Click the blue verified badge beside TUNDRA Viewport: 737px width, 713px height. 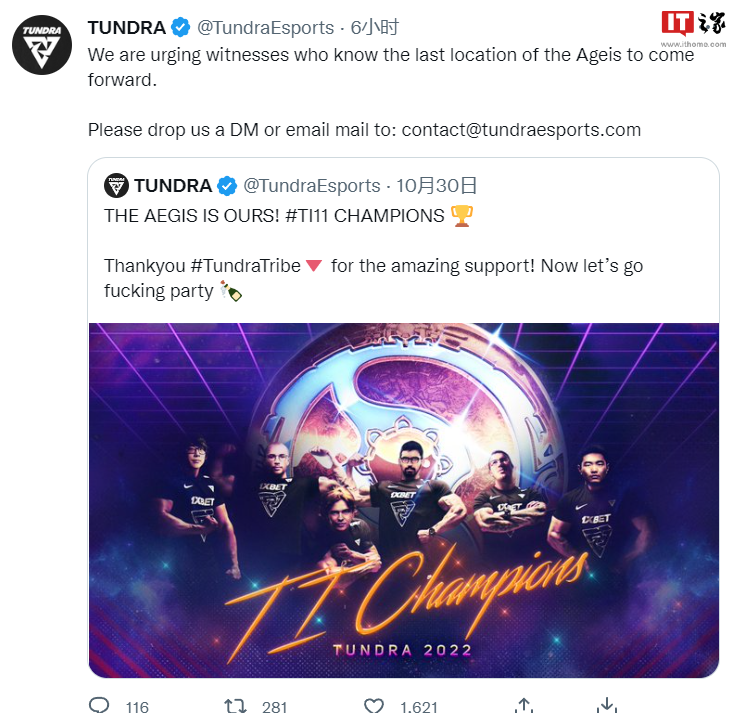(180, 27)
